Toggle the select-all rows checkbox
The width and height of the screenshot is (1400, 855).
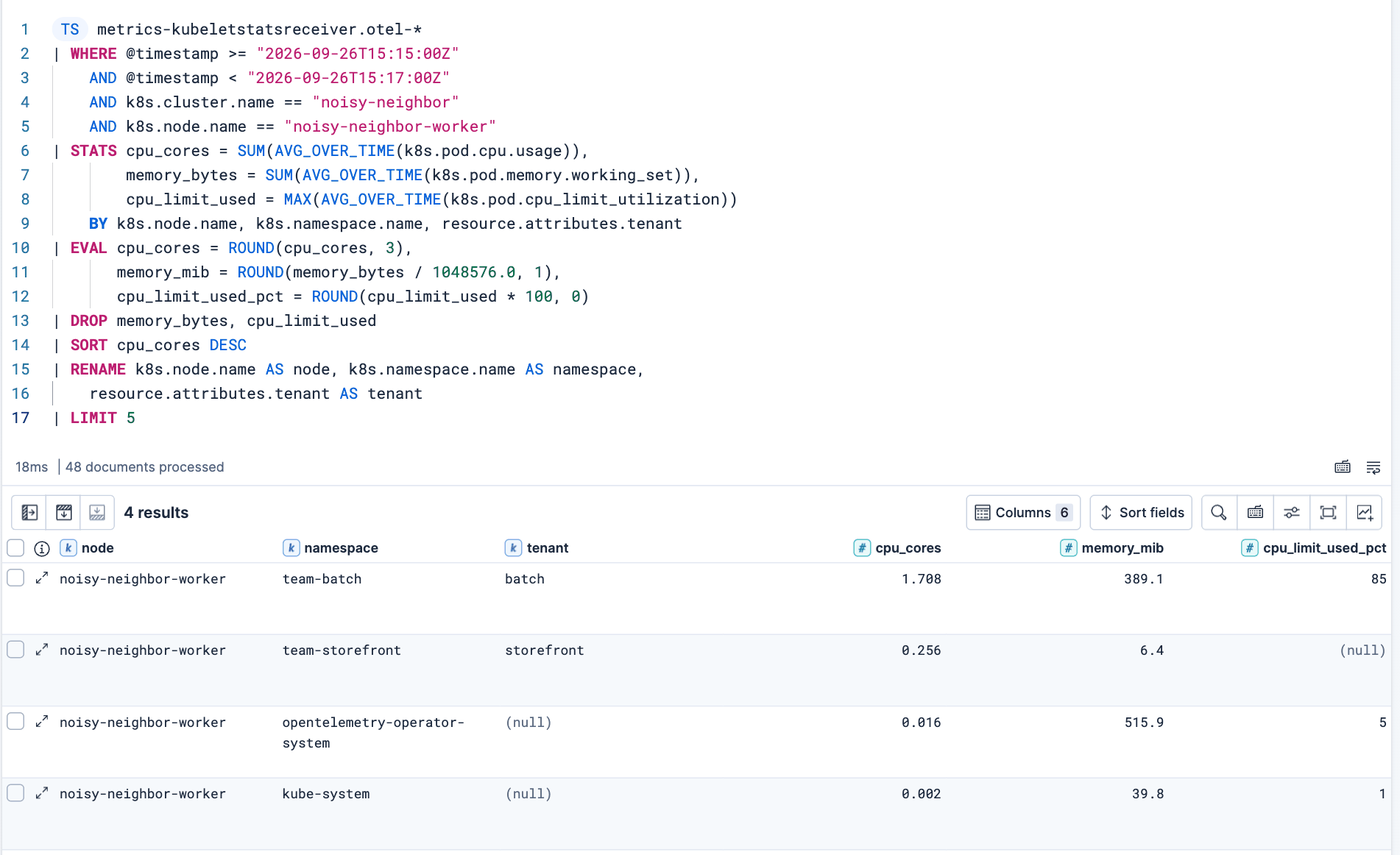pyautogui.click(x=15, y=548)
